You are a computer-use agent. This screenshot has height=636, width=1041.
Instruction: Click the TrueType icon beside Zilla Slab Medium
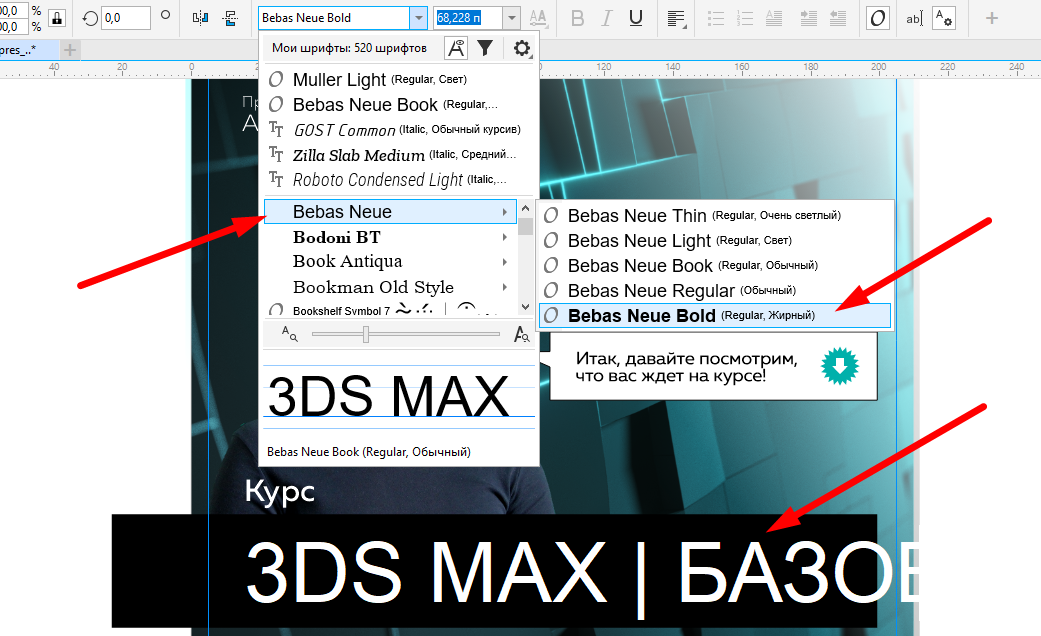[x=276, y=154]
